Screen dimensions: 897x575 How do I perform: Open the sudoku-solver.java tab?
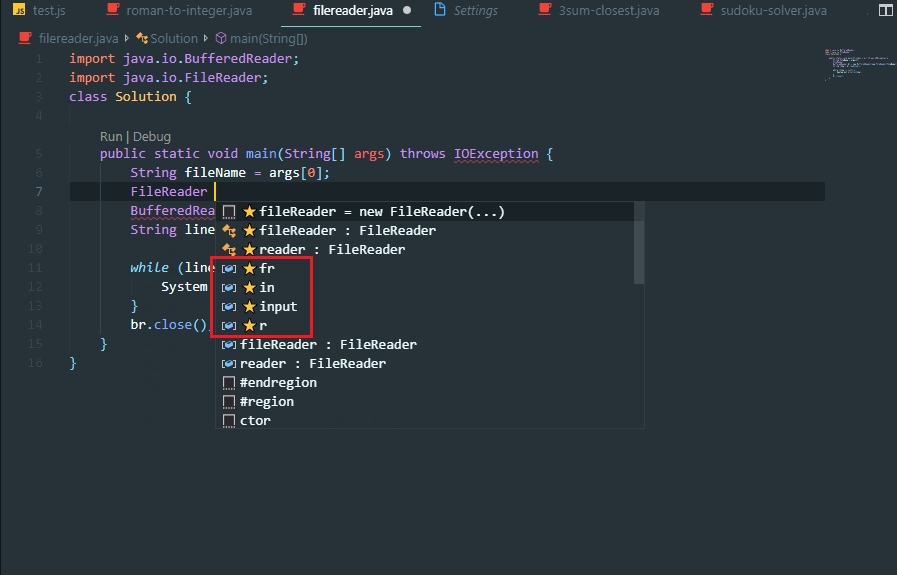(x=774, y=11)
